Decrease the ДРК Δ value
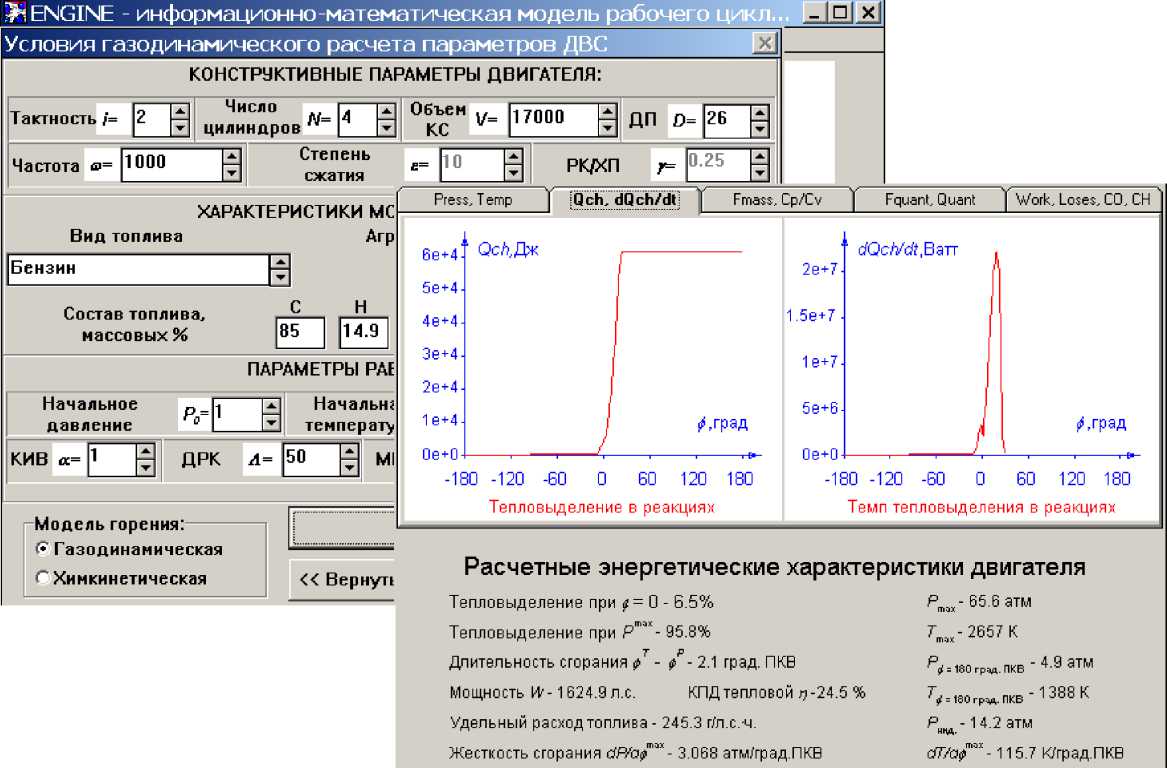1167x768 pixels. (x=349, y=468)
